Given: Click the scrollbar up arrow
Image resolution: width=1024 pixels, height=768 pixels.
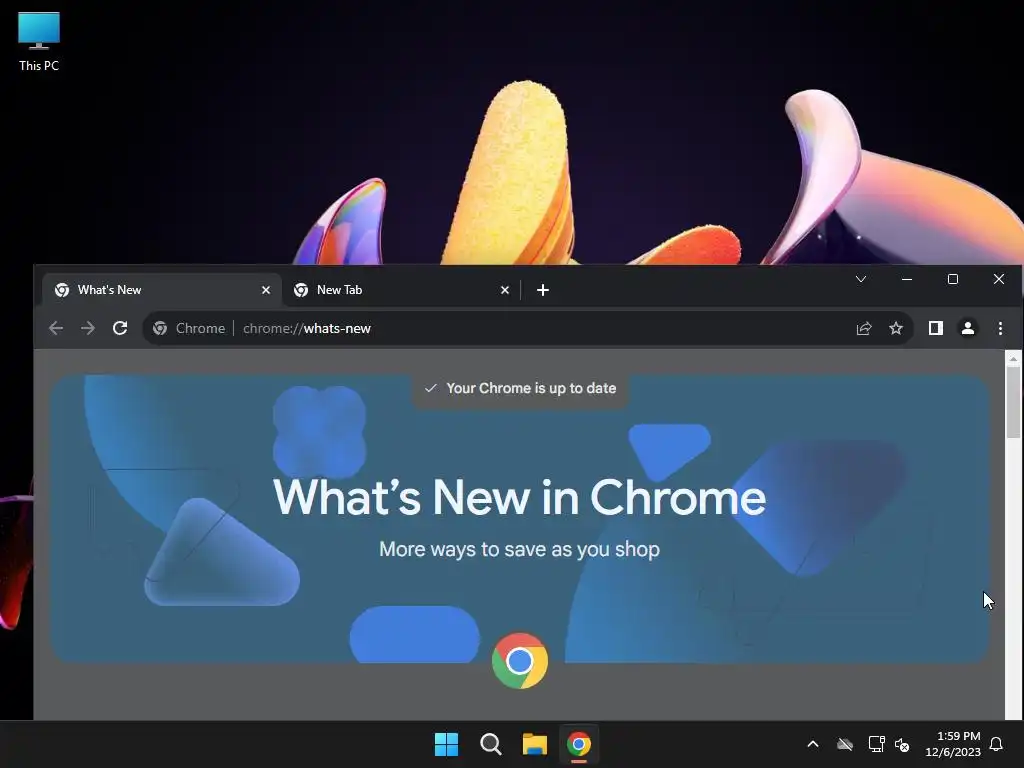Looking at the screenshot, I should [1013, 359].
